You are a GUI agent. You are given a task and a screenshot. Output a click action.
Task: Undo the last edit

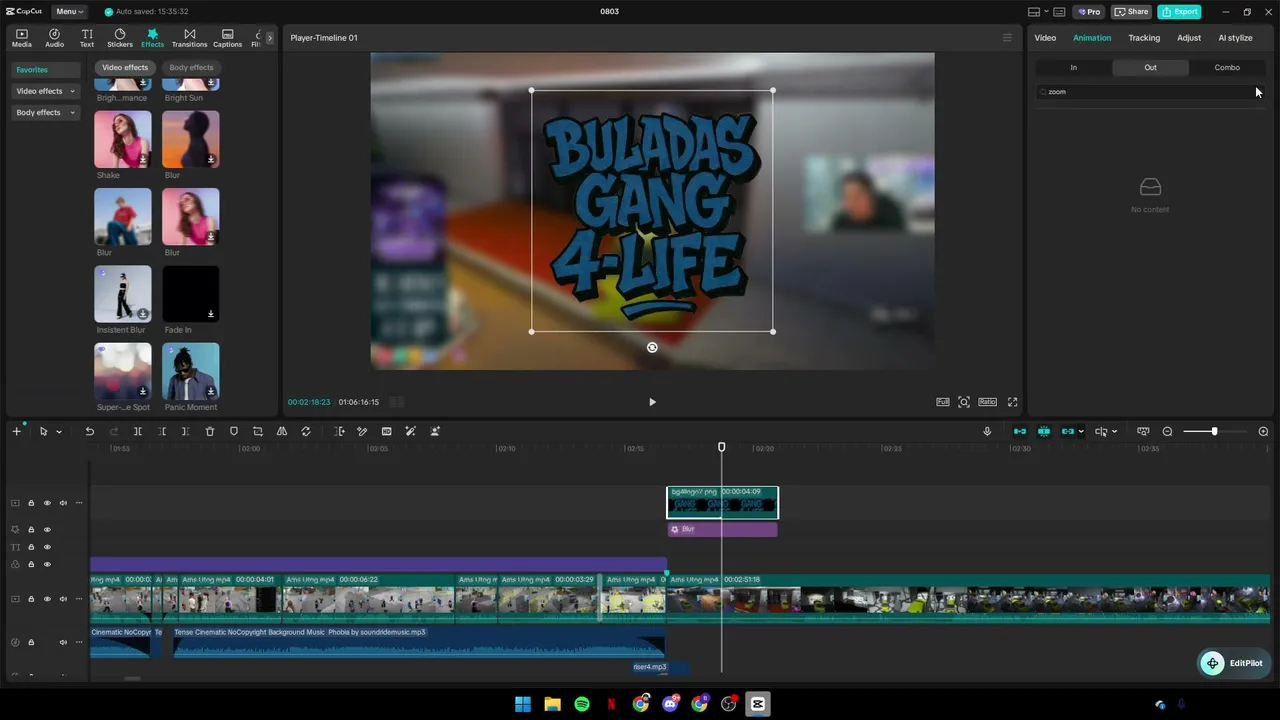tap(89, 432)
